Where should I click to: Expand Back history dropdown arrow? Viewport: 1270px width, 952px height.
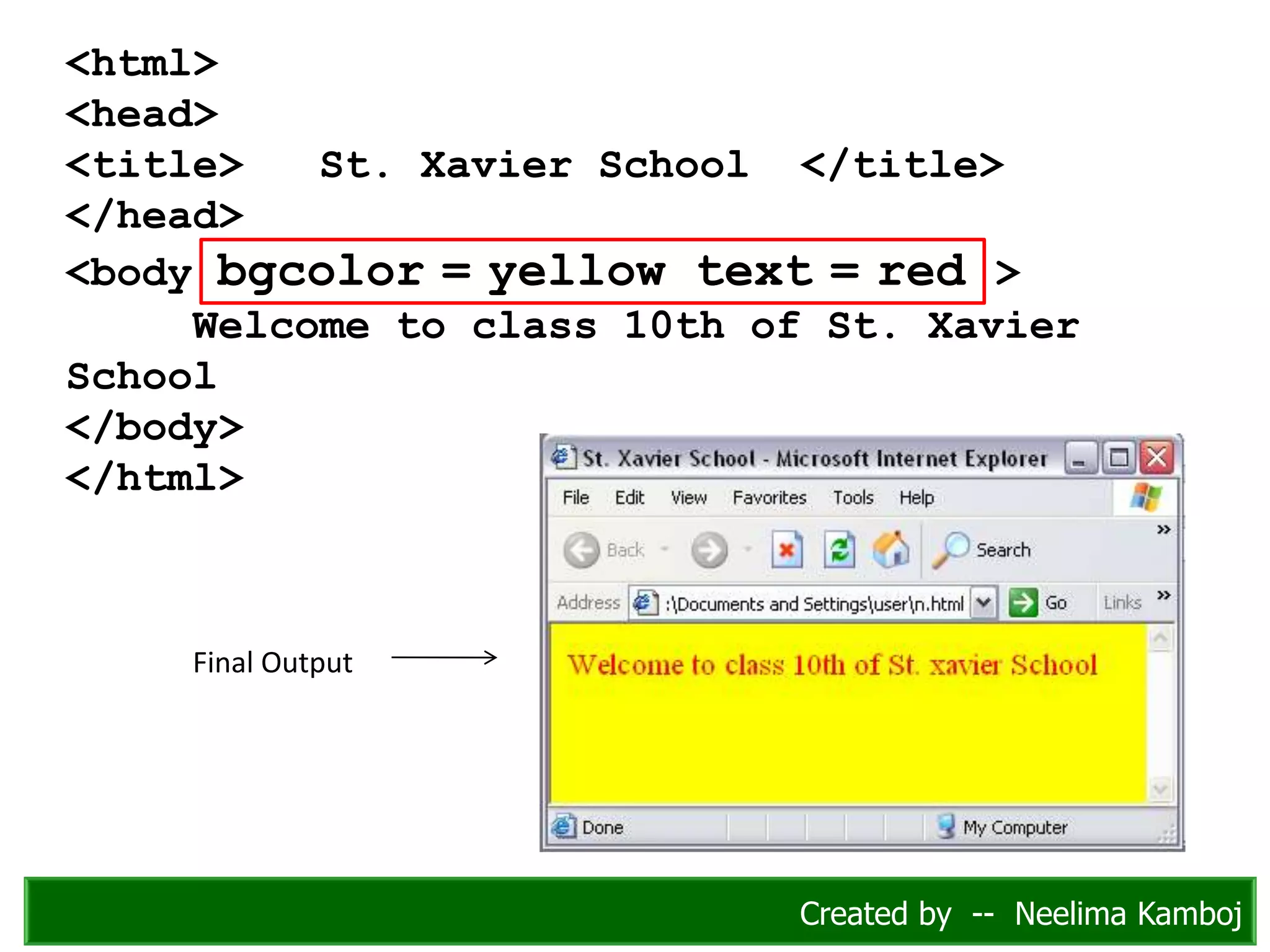click(x=664, y=549)
